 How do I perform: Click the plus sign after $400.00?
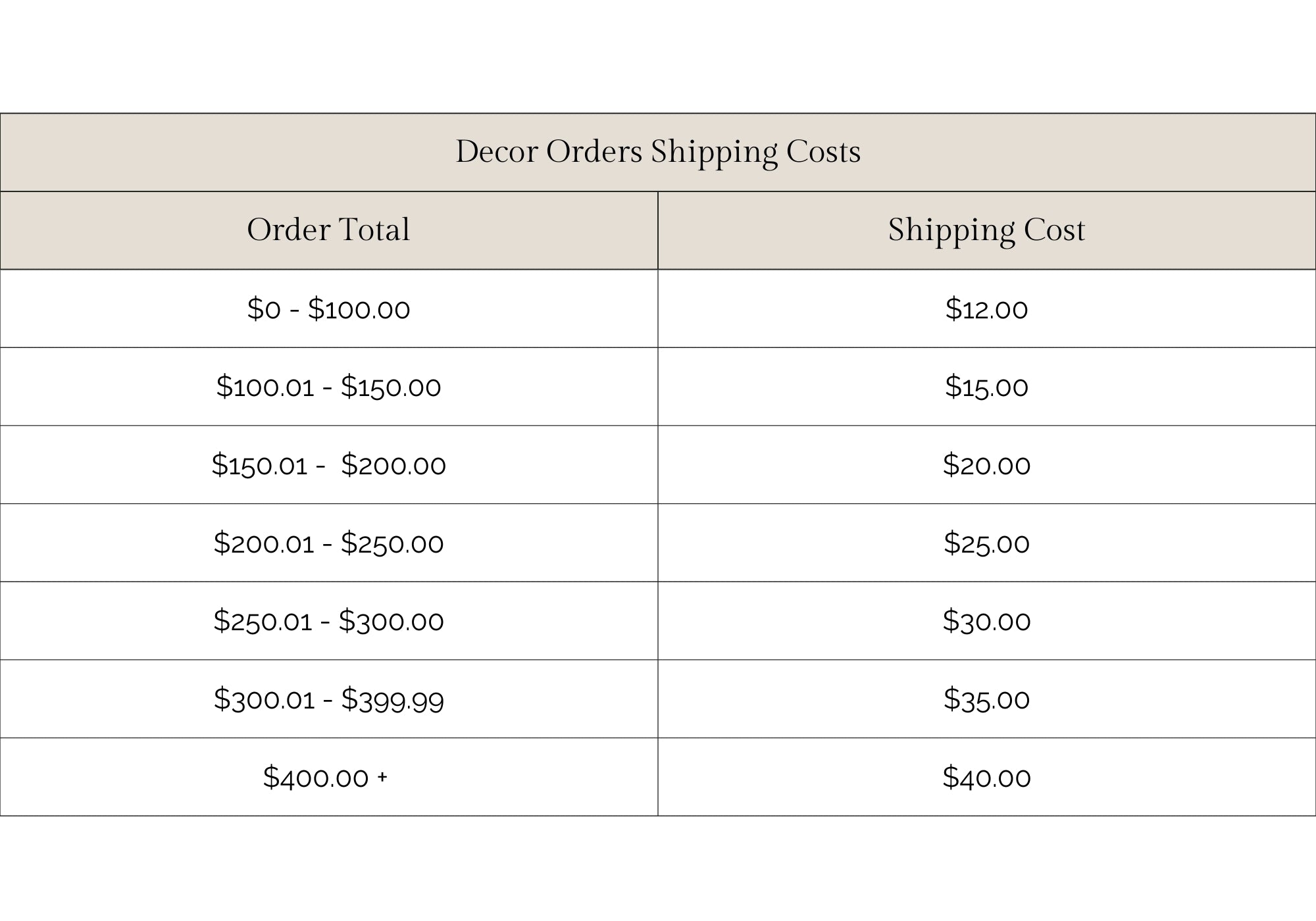382,778
